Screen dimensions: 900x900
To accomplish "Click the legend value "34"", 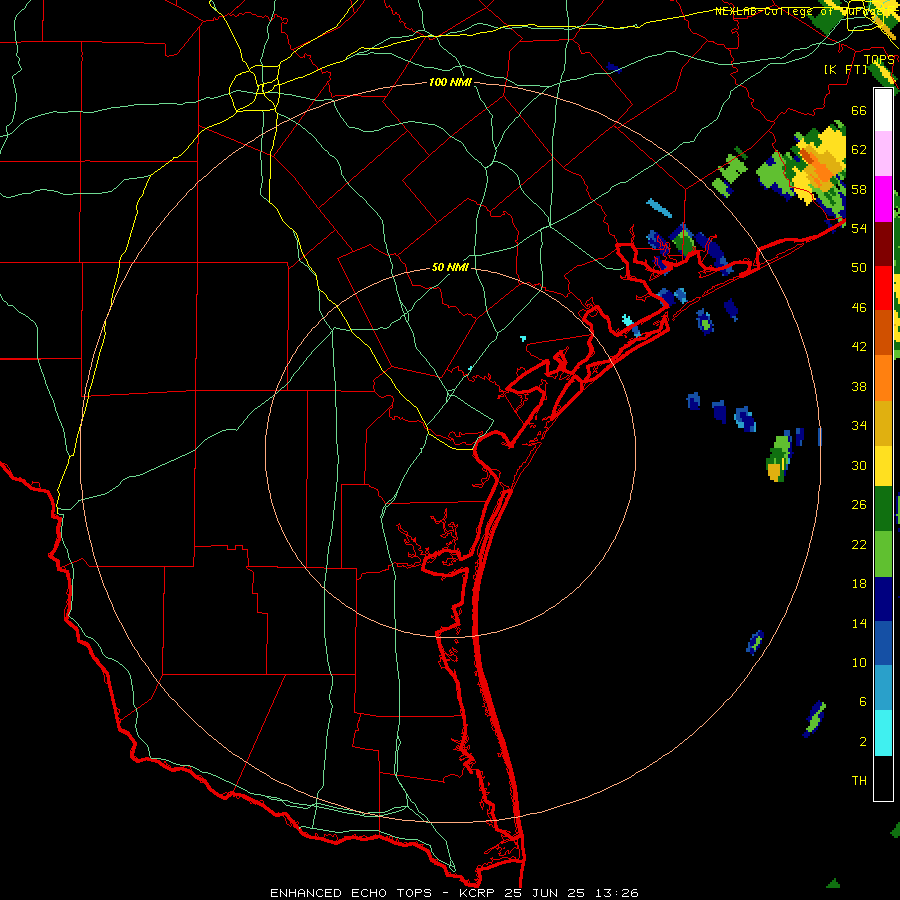I will 859,426.
